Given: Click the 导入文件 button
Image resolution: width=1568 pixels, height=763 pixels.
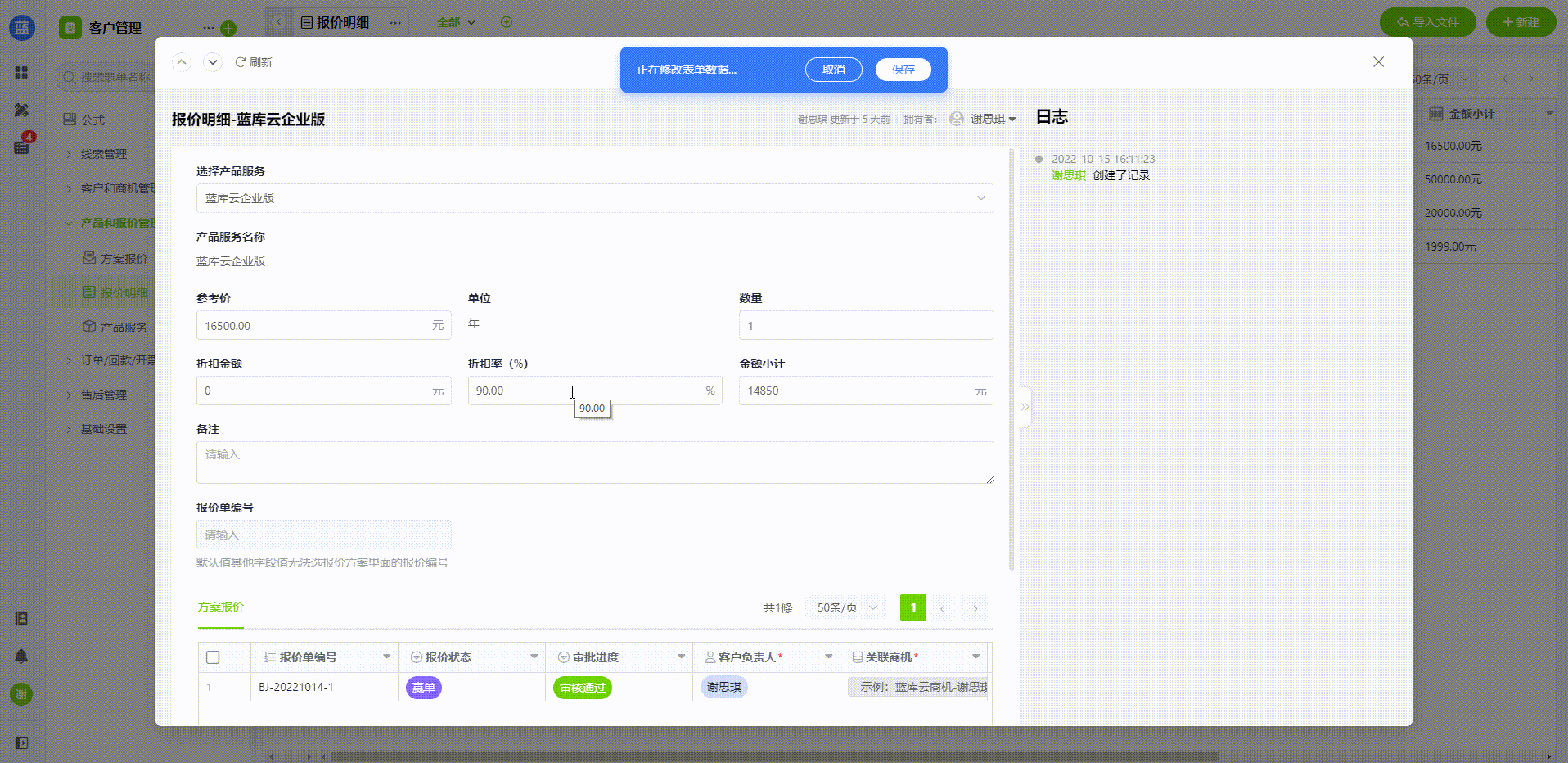Looking at the screenshot, I should [x=1428, y=22].
